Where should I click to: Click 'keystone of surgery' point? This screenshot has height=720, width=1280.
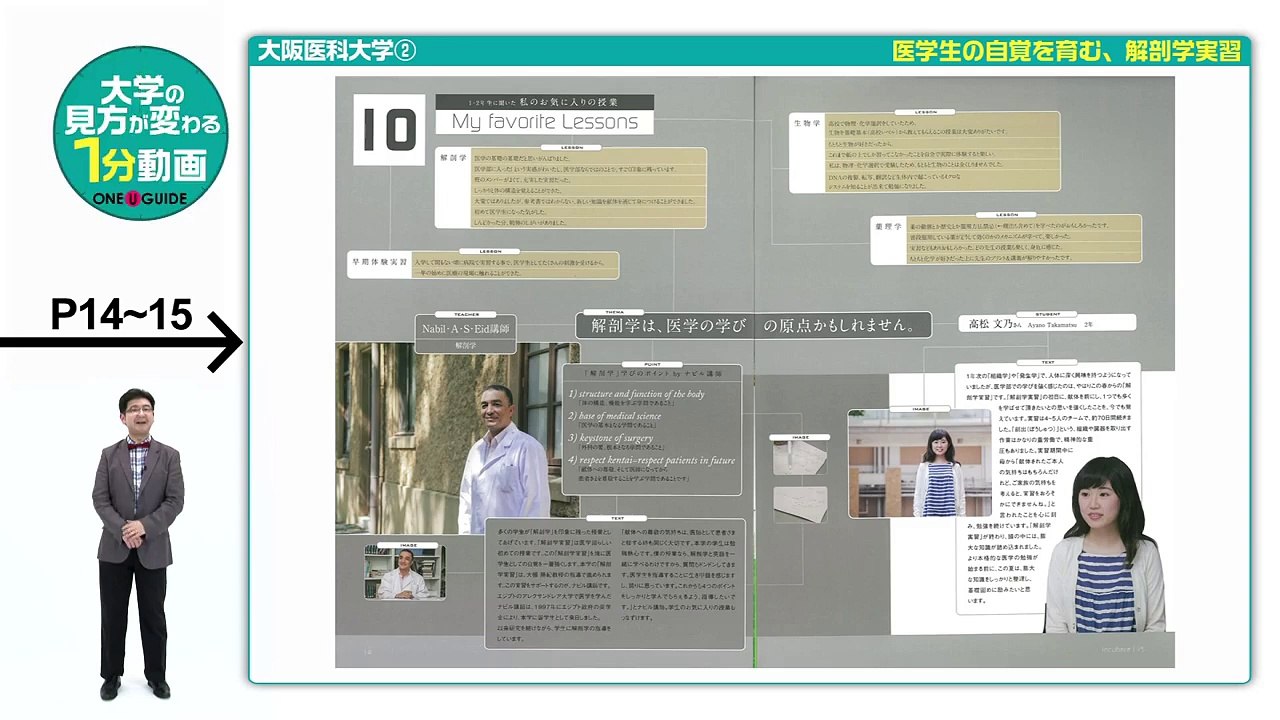coord(611,438)
